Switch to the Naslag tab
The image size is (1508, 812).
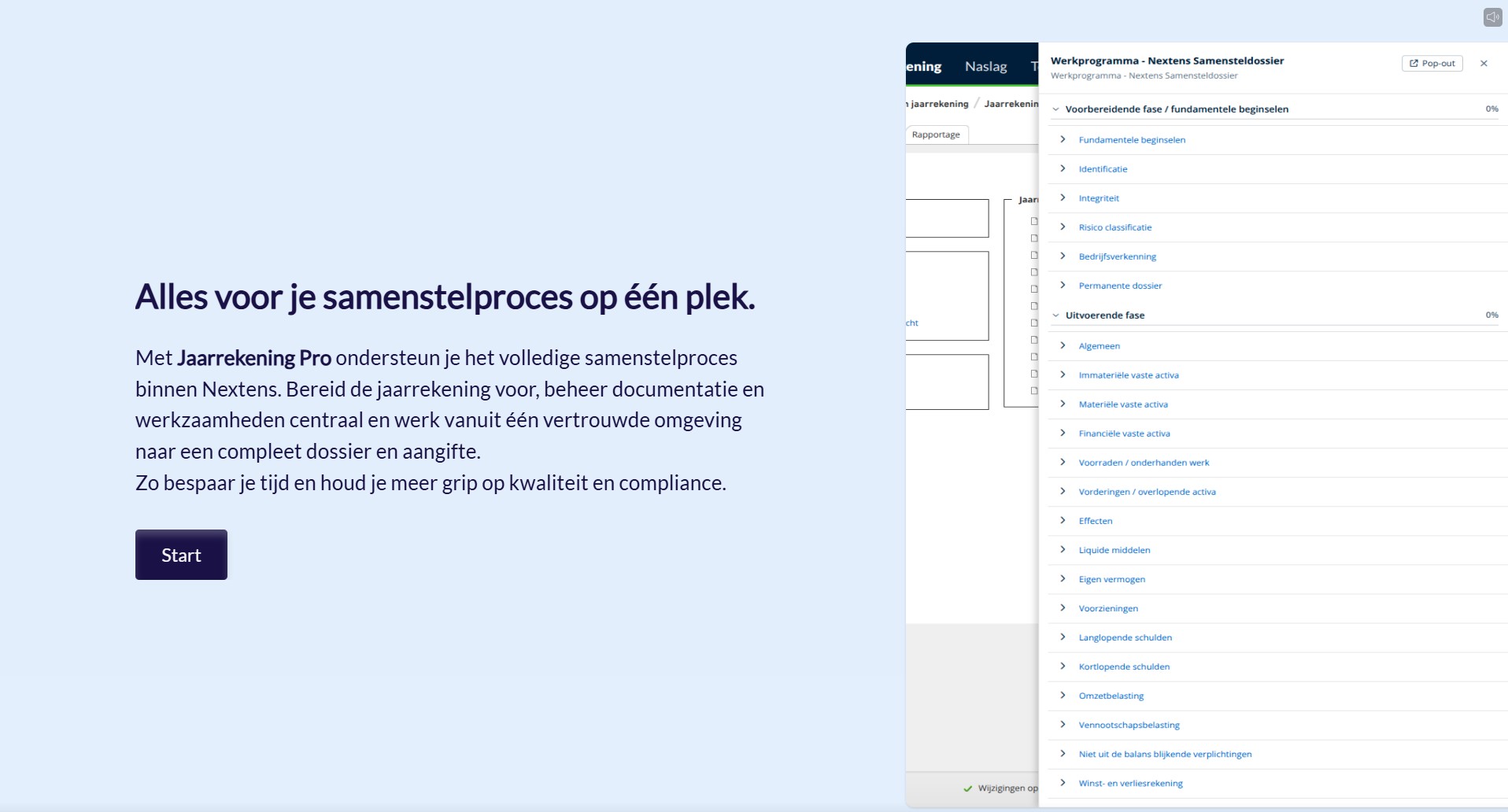(x=985, y=66)
